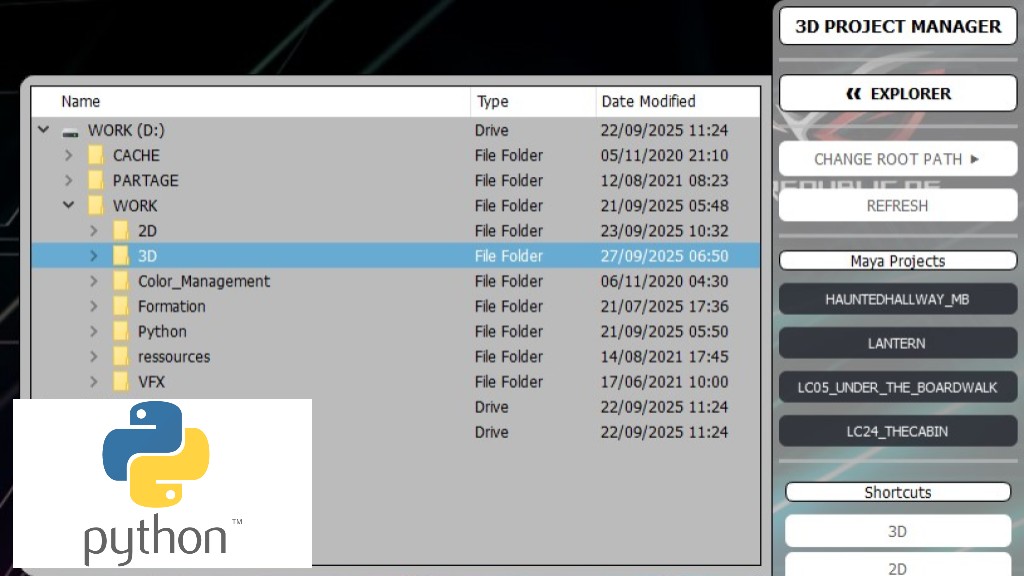This screenshot has width=1024, height=576.
Task: Sort by Date Modified column header
Action: coord(648,101)
